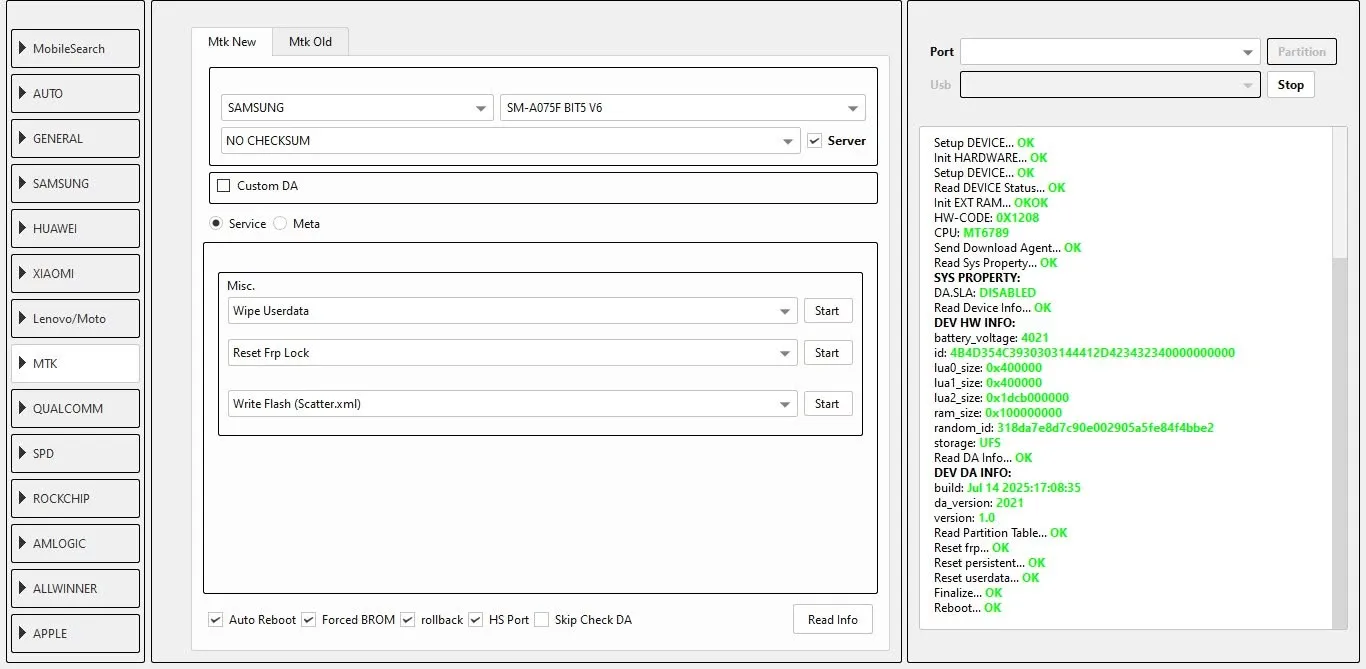Click the DA.SLA DISABLED log line
Viewport: 1366px width, 669px height.
pyautogui.click(x=985, y=293)
